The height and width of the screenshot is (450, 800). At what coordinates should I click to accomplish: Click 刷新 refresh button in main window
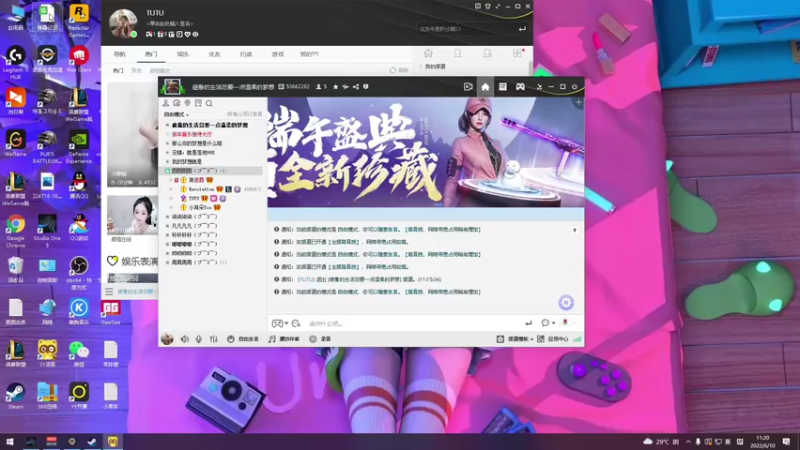click(399, 70)
